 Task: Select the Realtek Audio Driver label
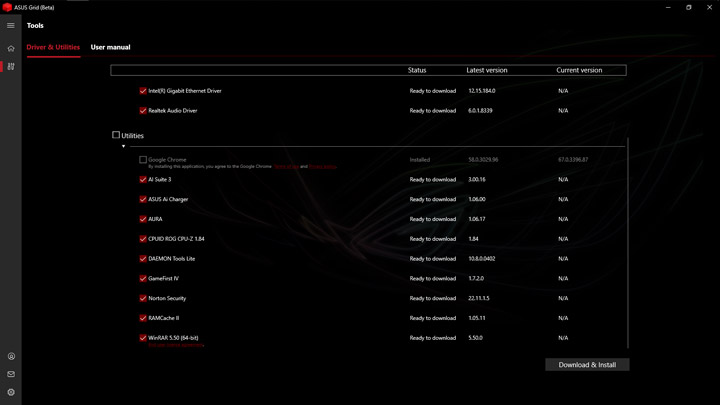[x=173, y=111]
